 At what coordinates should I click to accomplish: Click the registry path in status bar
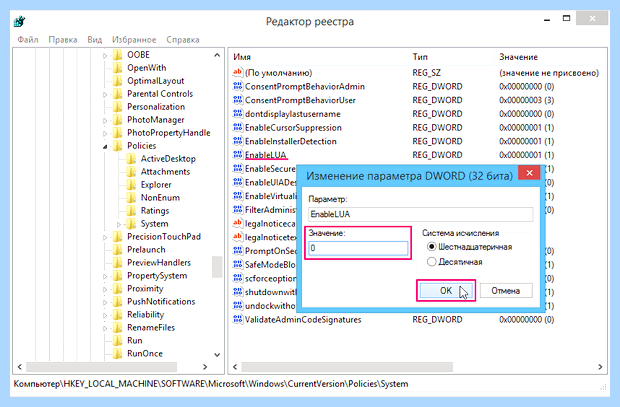pos(211,384)
